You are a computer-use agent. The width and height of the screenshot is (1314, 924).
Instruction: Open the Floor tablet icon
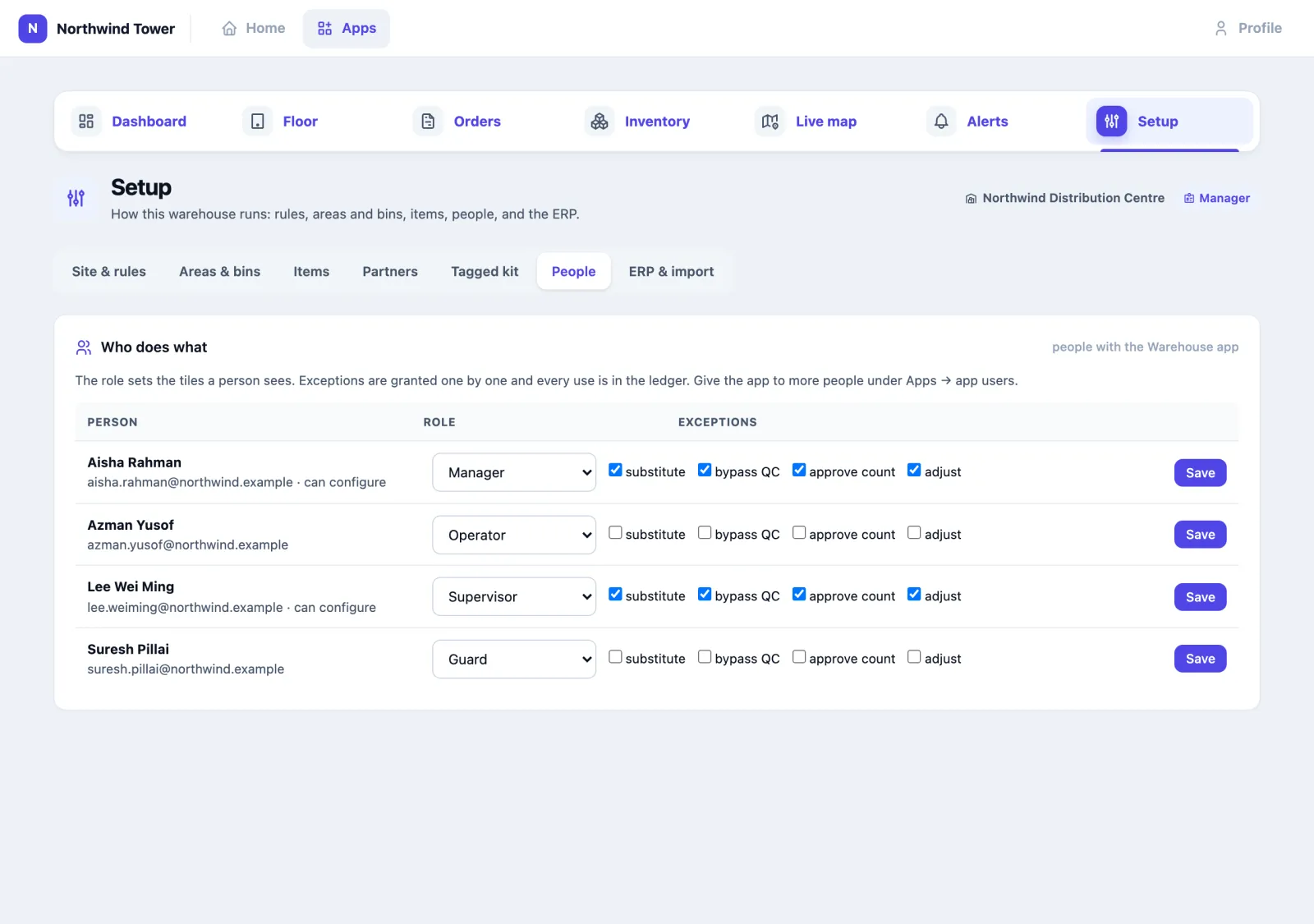click(257, 122)
